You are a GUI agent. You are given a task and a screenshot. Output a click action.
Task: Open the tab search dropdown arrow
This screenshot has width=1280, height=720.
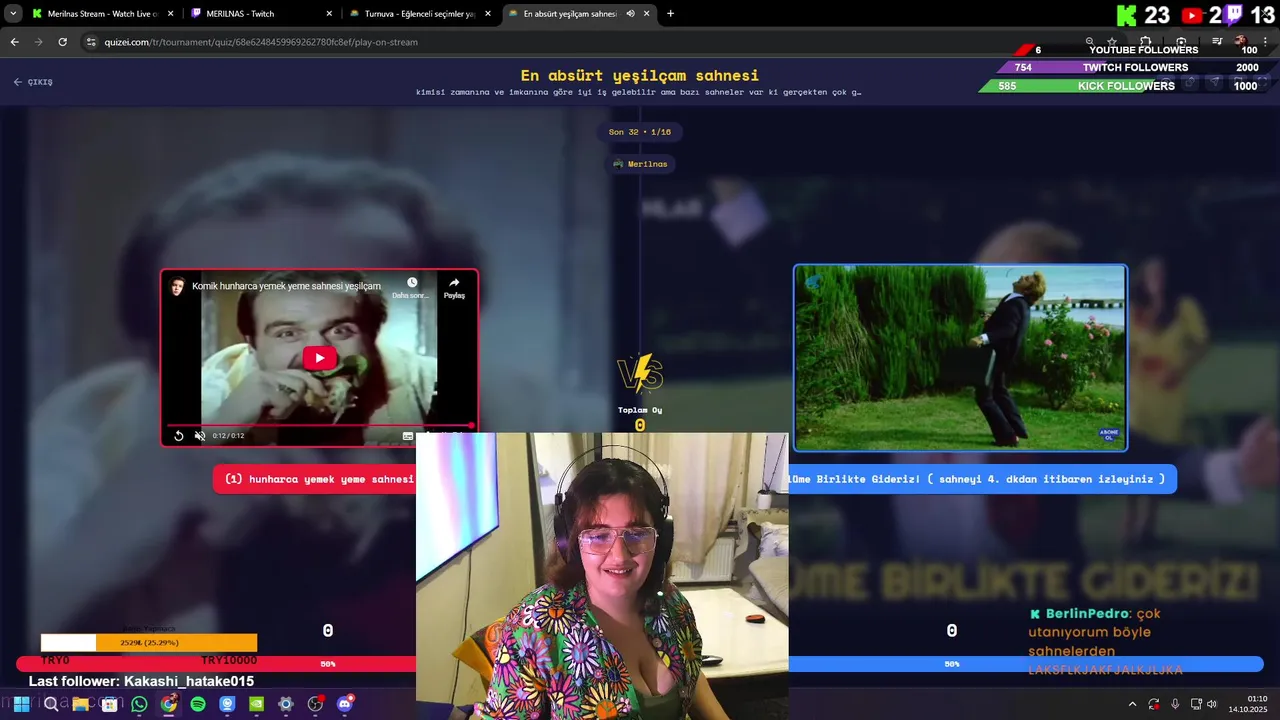pyautogui.click(x=13, y=14)
